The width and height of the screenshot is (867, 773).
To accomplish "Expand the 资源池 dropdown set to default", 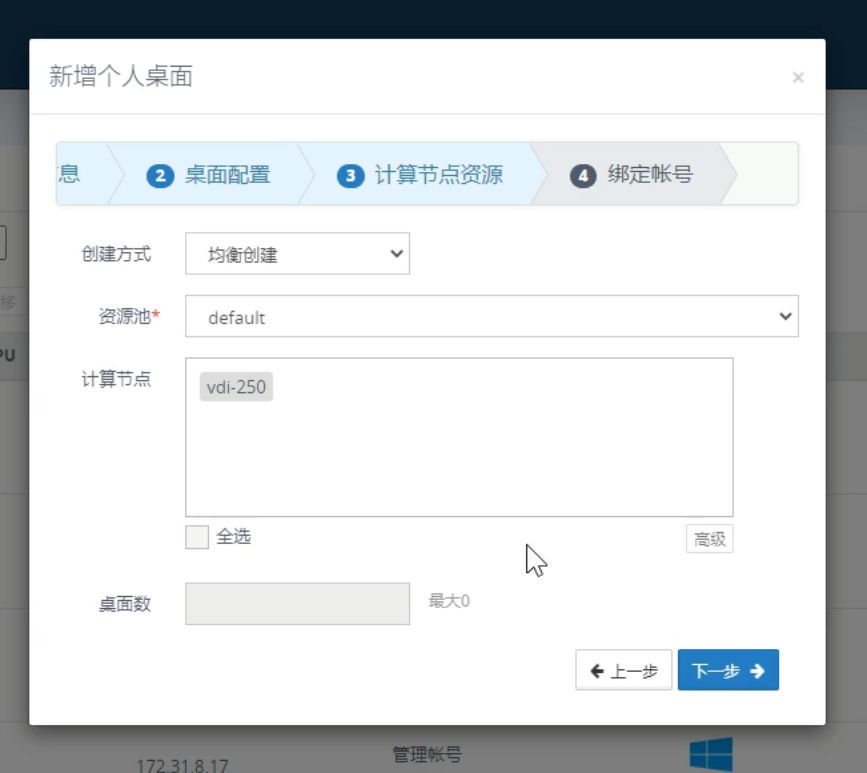I will pyautogui.click(x=490, y=317).
